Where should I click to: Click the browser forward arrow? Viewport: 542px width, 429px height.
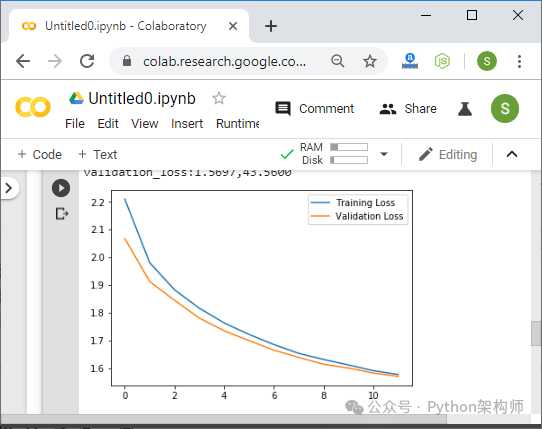(55, 62)
